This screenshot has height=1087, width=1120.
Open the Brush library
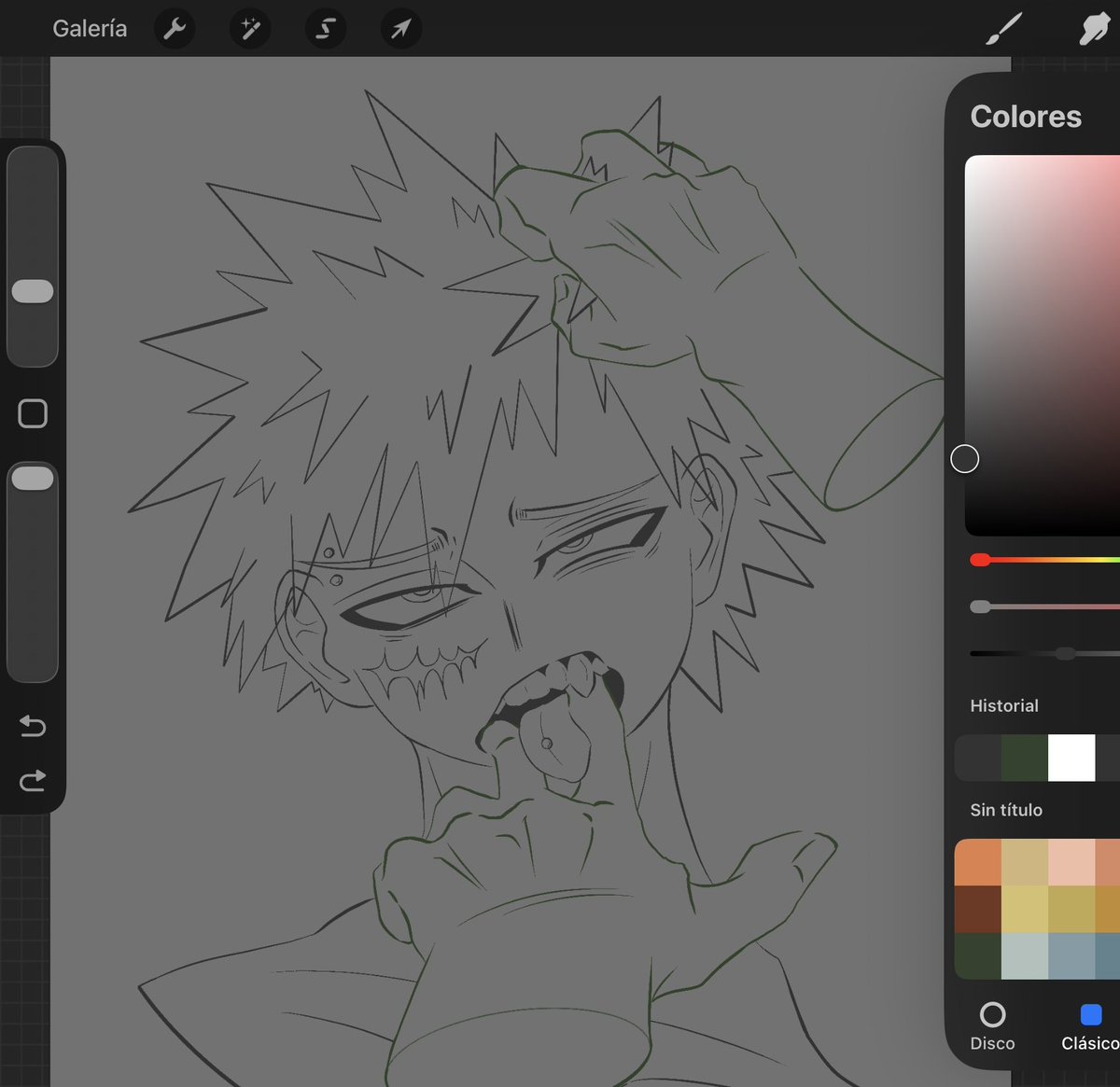coord(1002,28)
